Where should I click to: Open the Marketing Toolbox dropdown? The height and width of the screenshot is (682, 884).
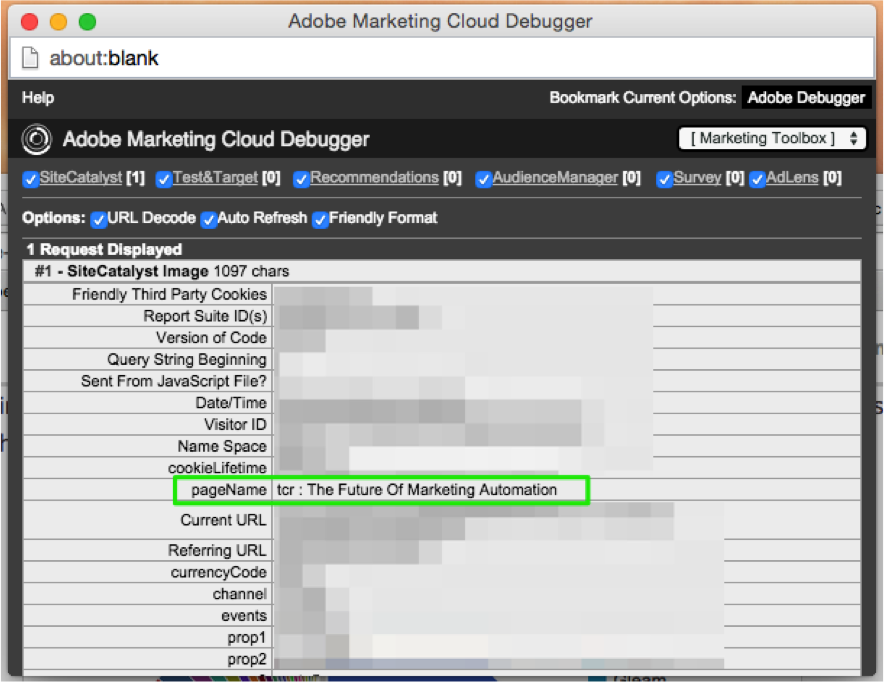coord(772,138)
